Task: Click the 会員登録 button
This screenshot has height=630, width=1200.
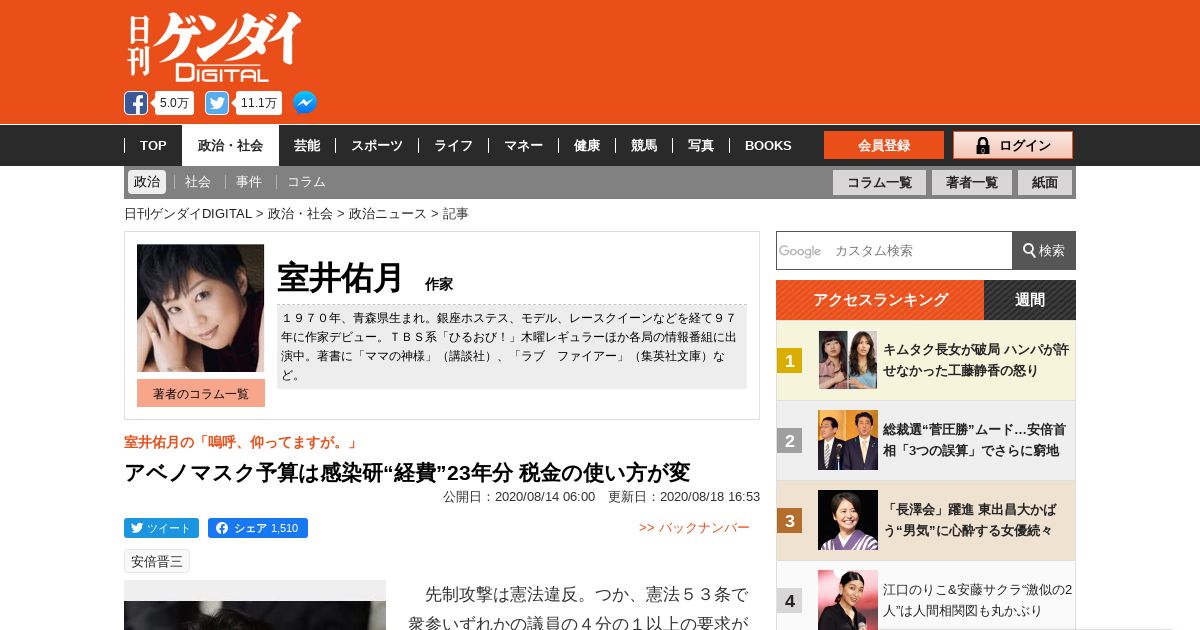Action: (884, 145)
